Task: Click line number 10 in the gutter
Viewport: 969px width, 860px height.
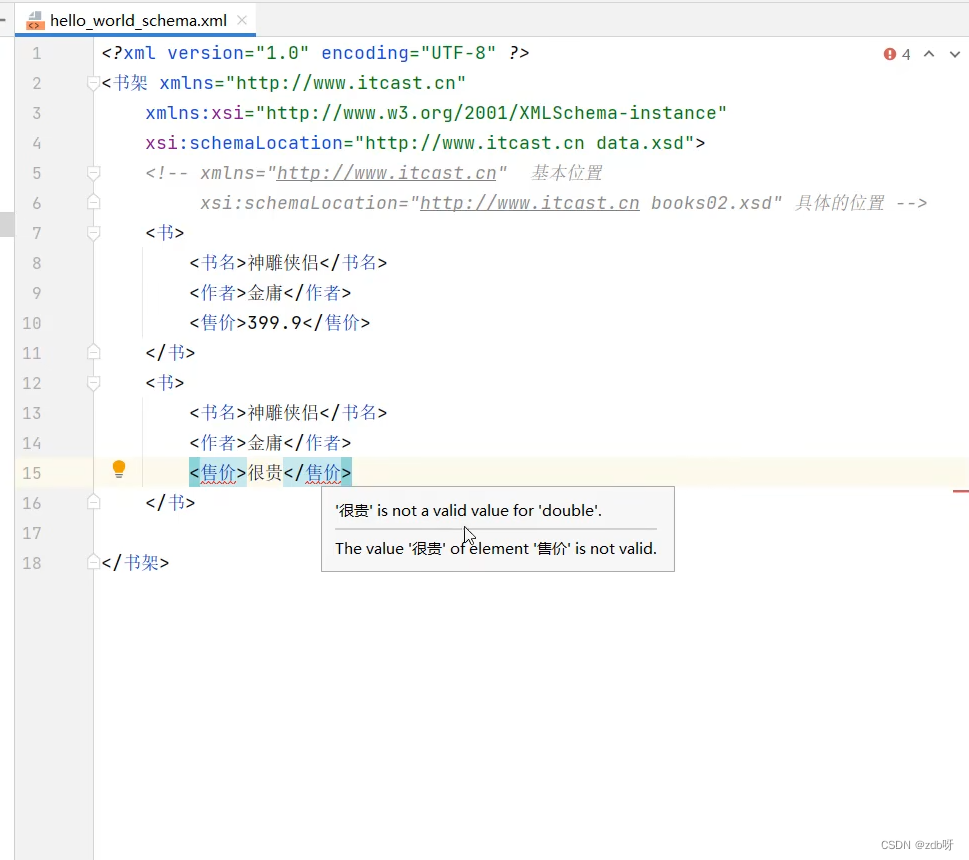Action: tap(31, 322)
